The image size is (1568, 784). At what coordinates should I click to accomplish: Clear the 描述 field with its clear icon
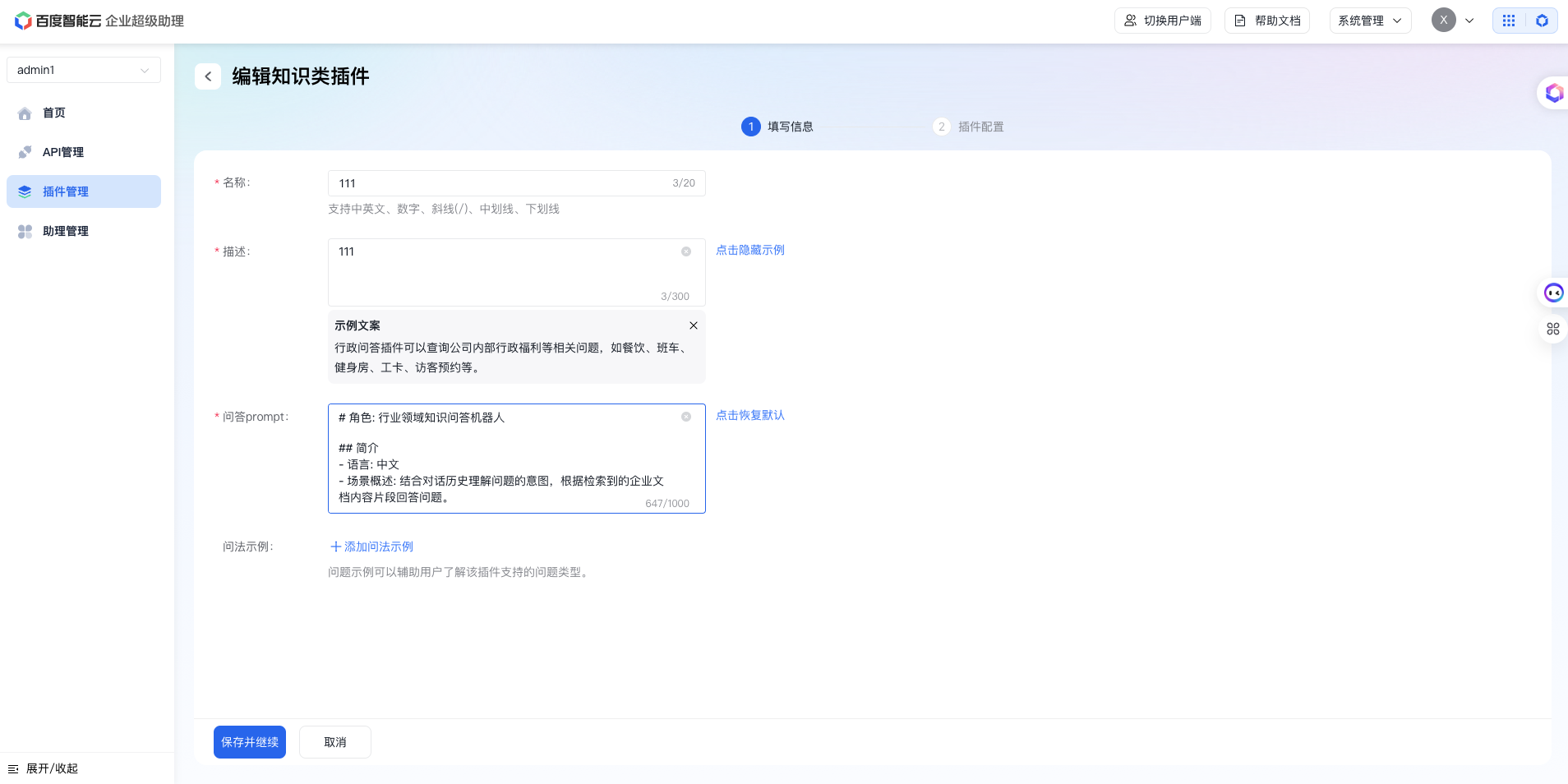pos(686,251)
